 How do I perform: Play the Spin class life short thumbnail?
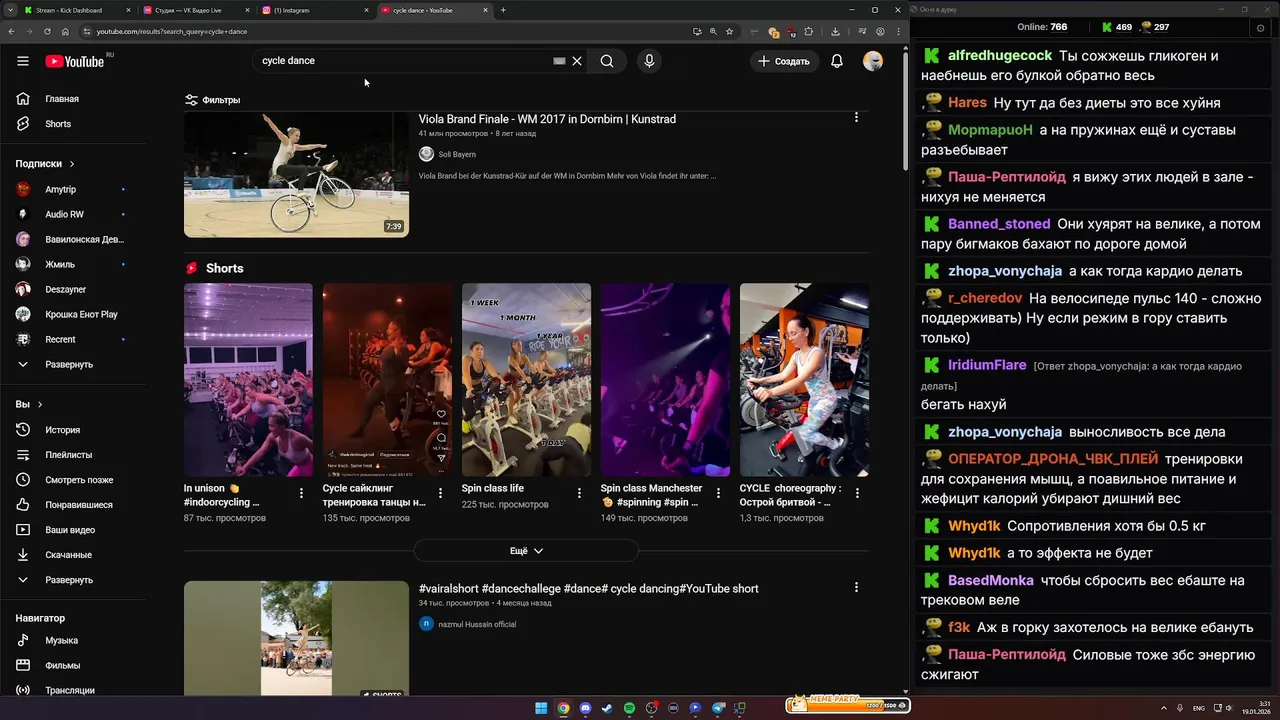526,380
